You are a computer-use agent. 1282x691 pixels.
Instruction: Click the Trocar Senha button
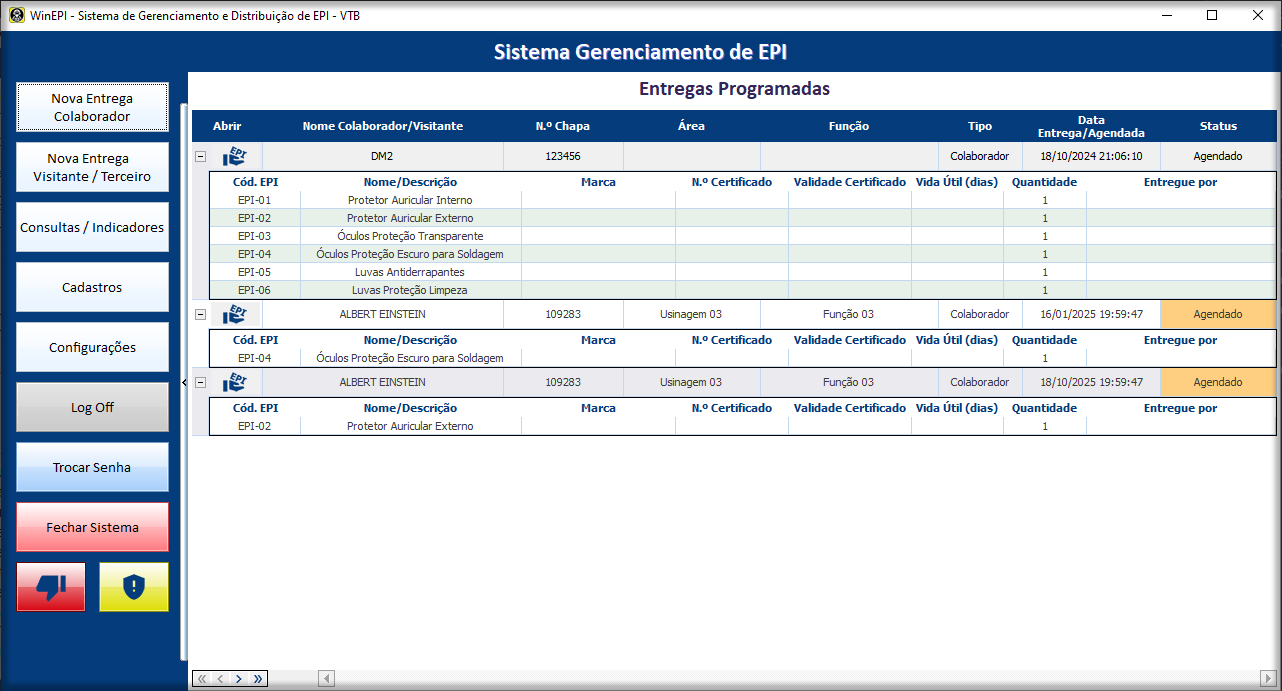tap(92, 467)
